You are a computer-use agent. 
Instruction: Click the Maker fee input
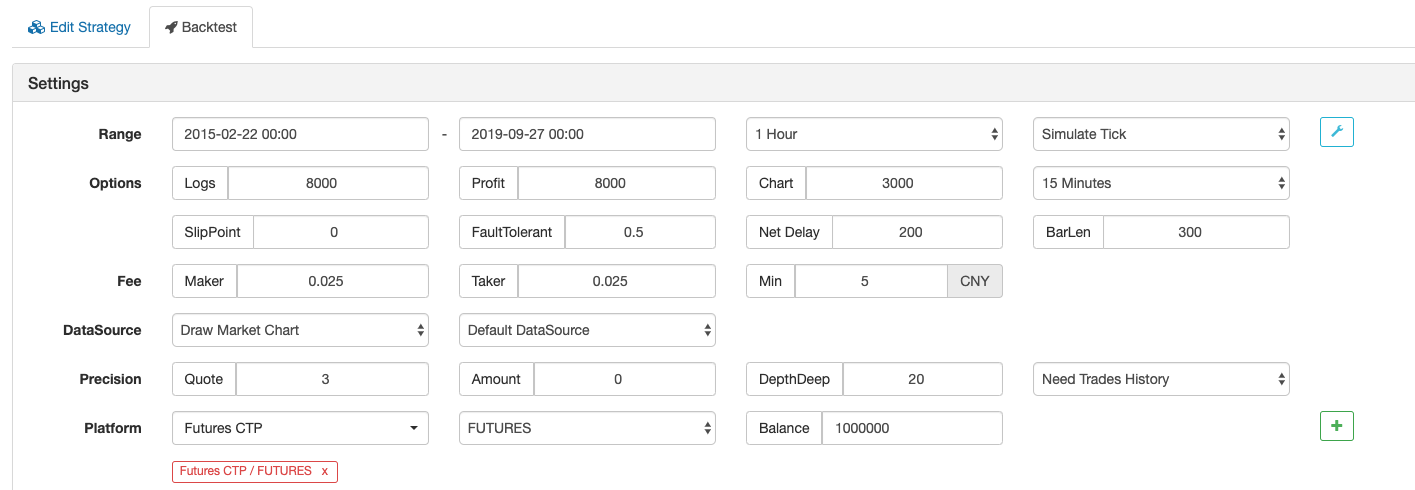[x=332, y=281]
